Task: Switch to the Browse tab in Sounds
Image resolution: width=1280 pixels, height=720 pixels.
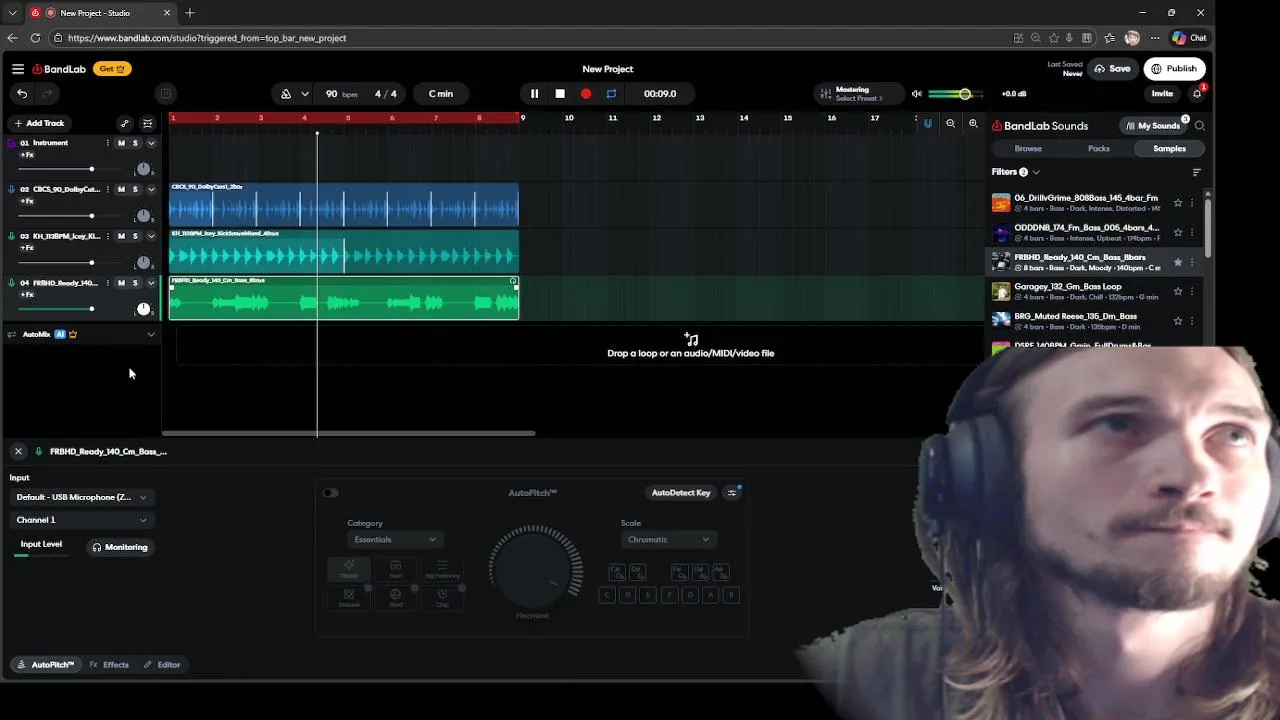Action: click(x=1028, y=149)
